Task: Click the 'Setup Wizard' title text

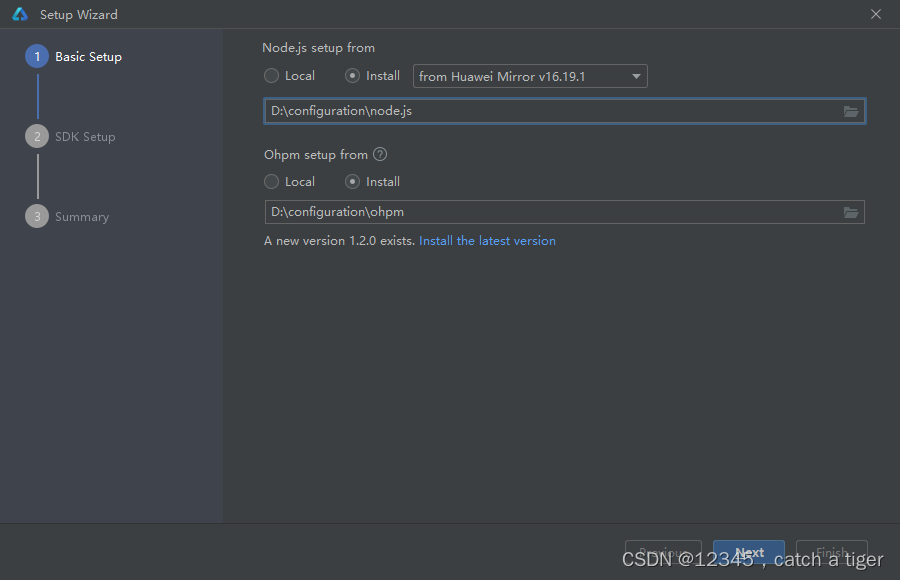Action: coord(79,15)
